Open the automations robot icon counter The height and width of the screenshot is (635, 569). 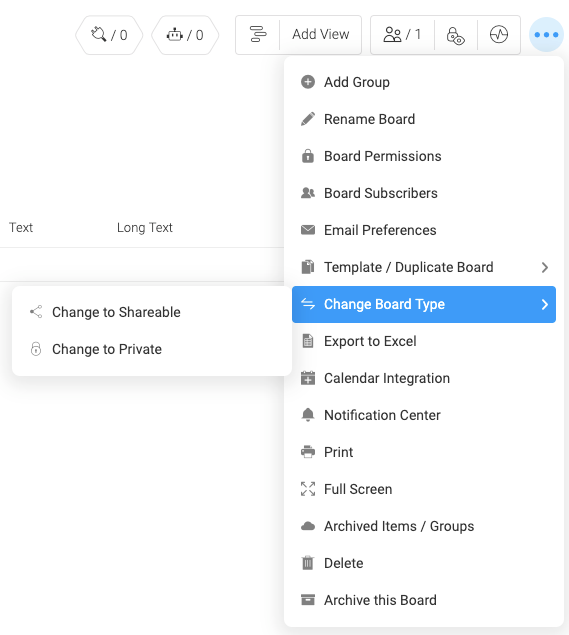coord(185,35)
